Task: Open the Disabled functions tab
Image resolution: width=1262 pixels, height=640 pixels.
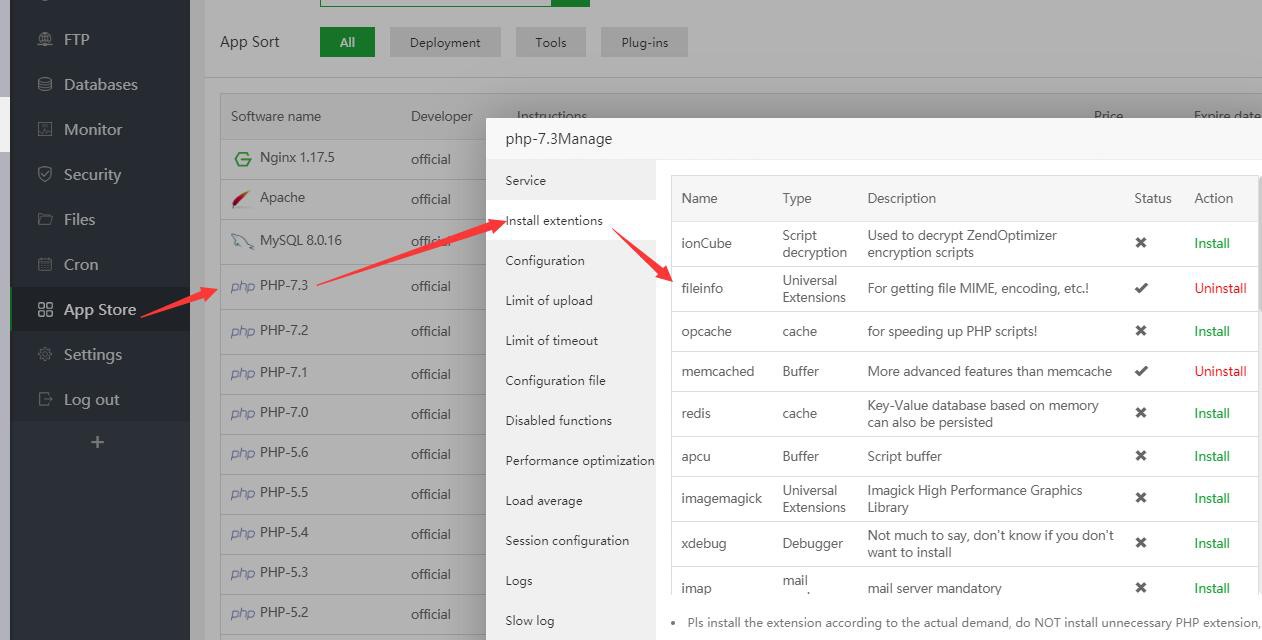Action: [x=570, y=420]
